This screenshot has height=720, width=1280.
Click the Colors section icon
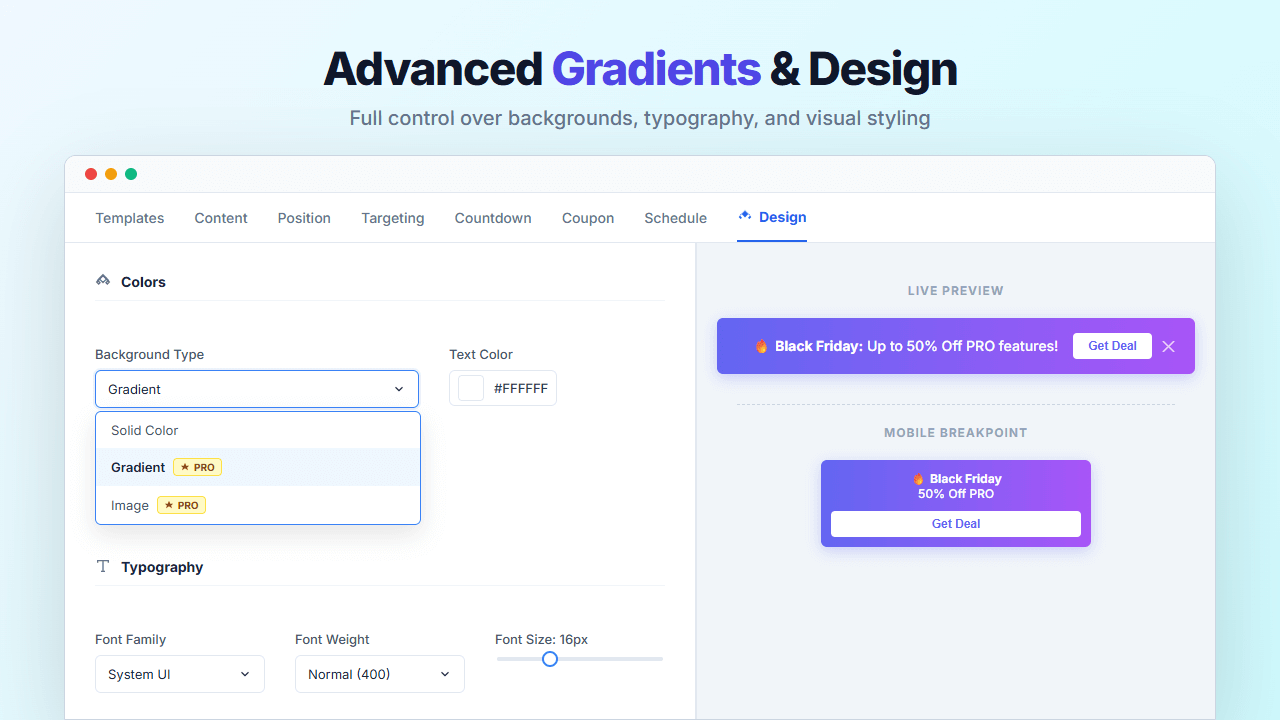point(103,281)
